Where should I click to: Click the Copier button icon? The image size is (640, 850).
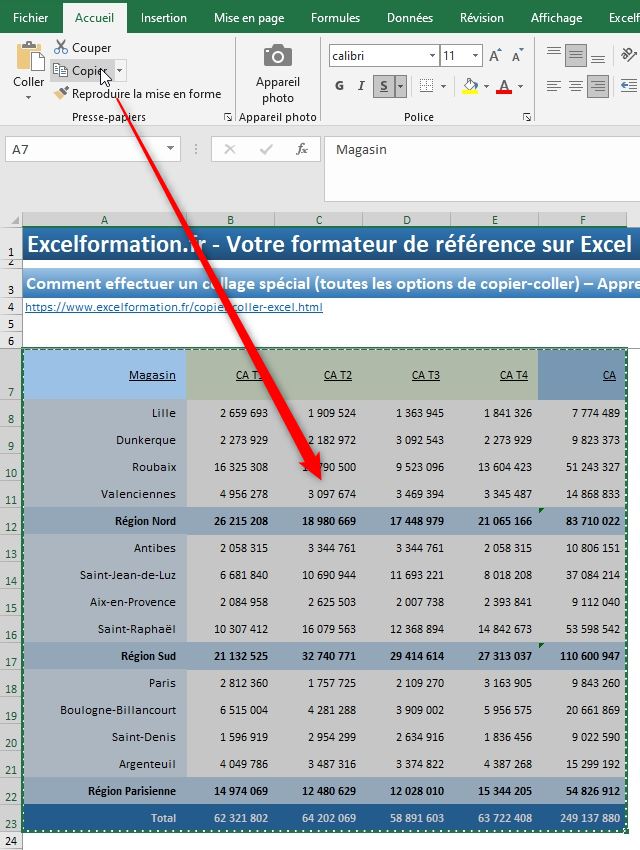(60, 70)
